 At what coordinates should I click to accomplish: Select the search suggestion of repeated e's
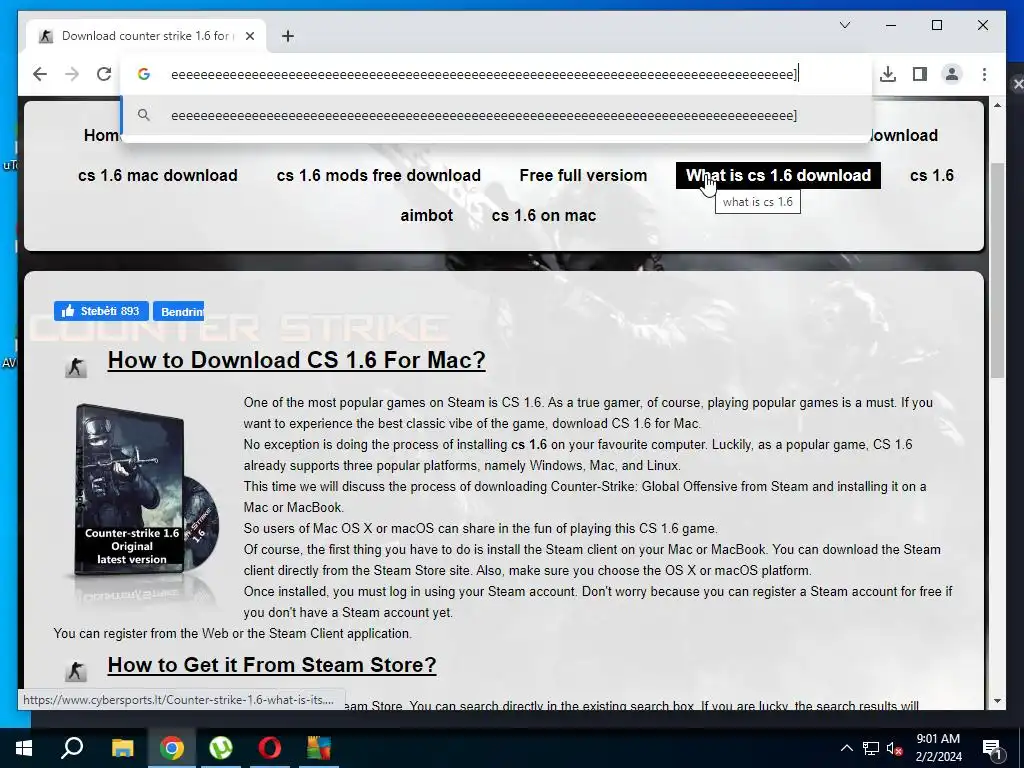click(x=496, y=116)
